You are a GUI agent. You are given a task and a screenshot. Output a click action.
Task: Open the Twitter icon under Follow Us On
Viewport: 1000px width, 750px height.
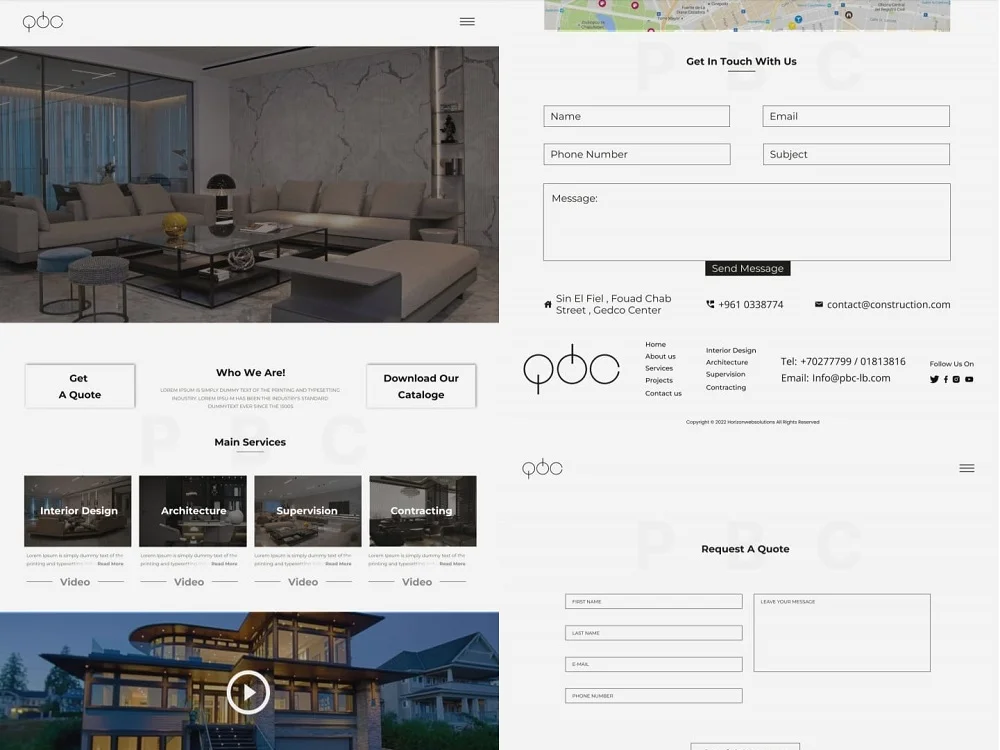pos(934,380)
